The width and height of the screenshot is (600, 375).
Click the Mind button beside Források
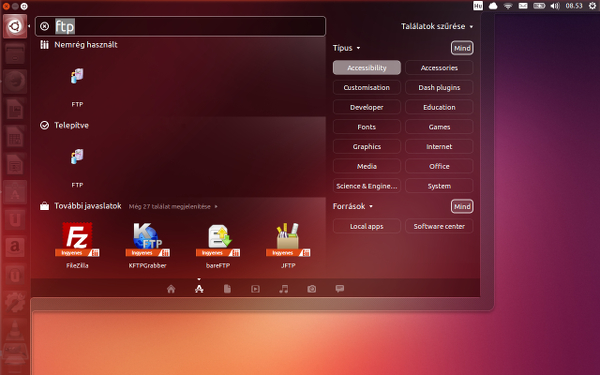pyautogui.click(x=462, y=206)
